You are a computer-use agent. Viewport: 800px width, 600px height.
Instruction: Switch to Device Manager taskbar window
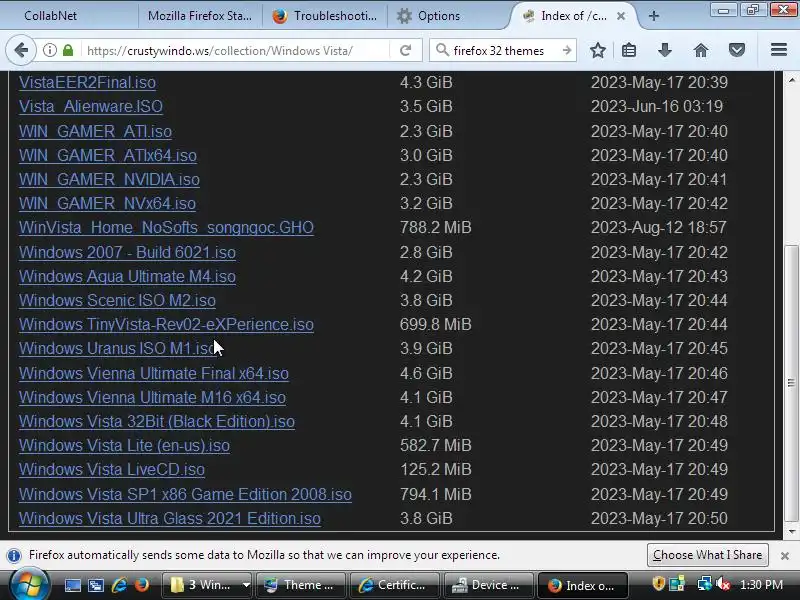pos(488,585)
